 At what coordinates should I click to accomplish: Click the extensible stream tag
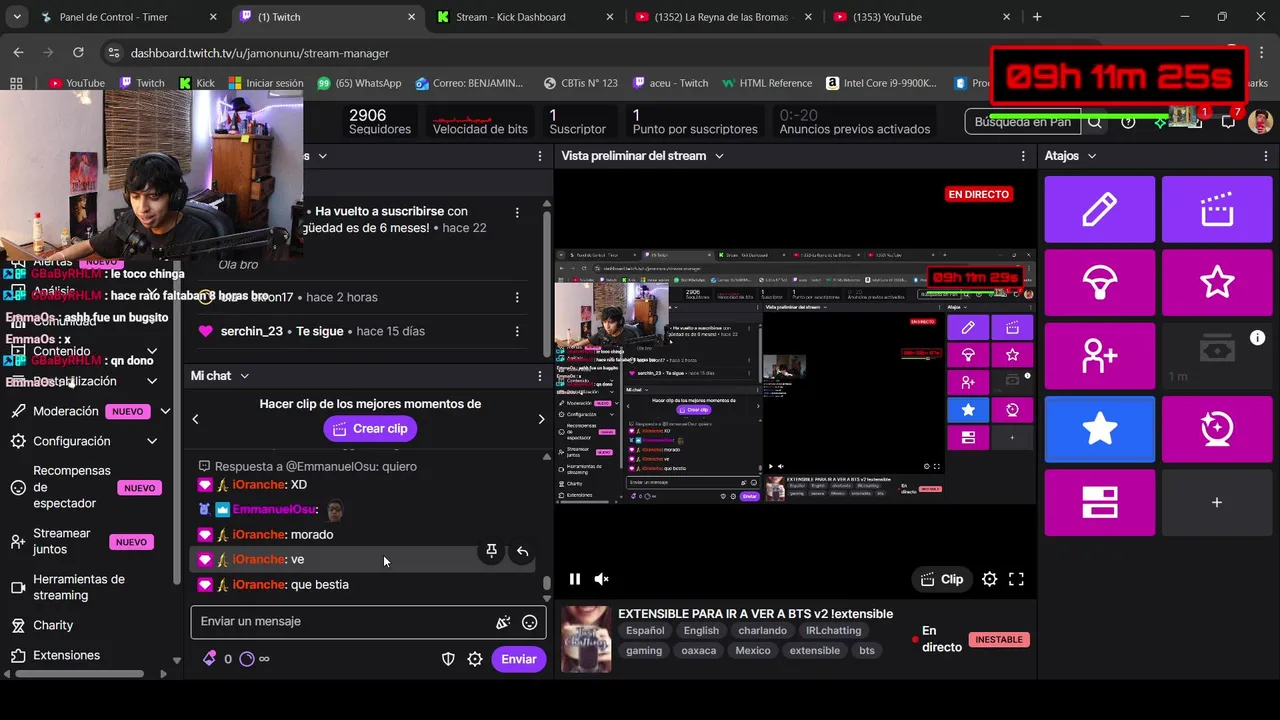pos(814,651)
